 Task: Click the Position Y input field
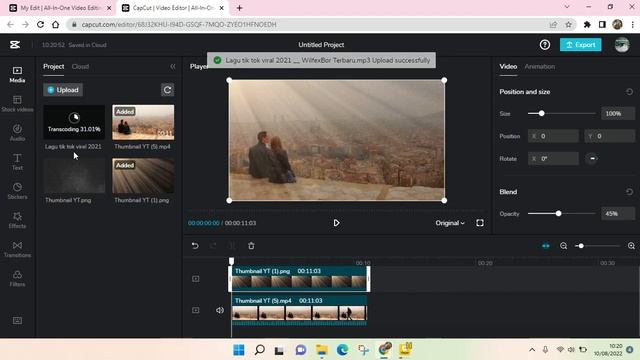[x=609, y=136]
